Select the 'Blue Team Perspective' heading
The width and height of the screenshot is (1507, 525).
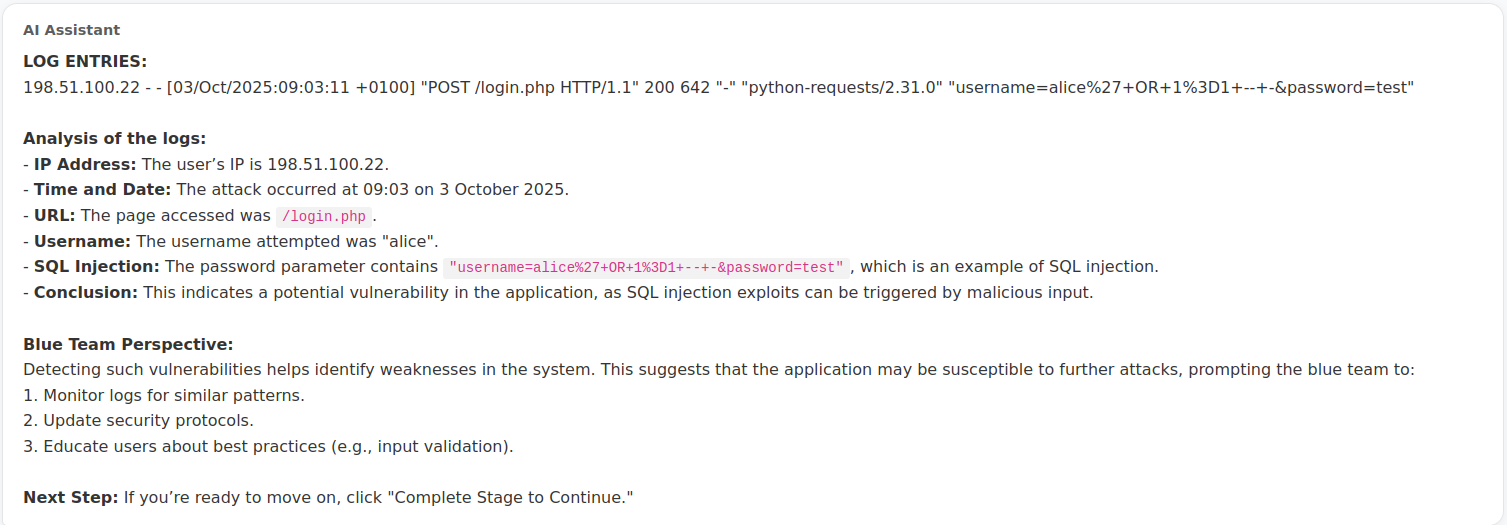[x=128, y=344]
